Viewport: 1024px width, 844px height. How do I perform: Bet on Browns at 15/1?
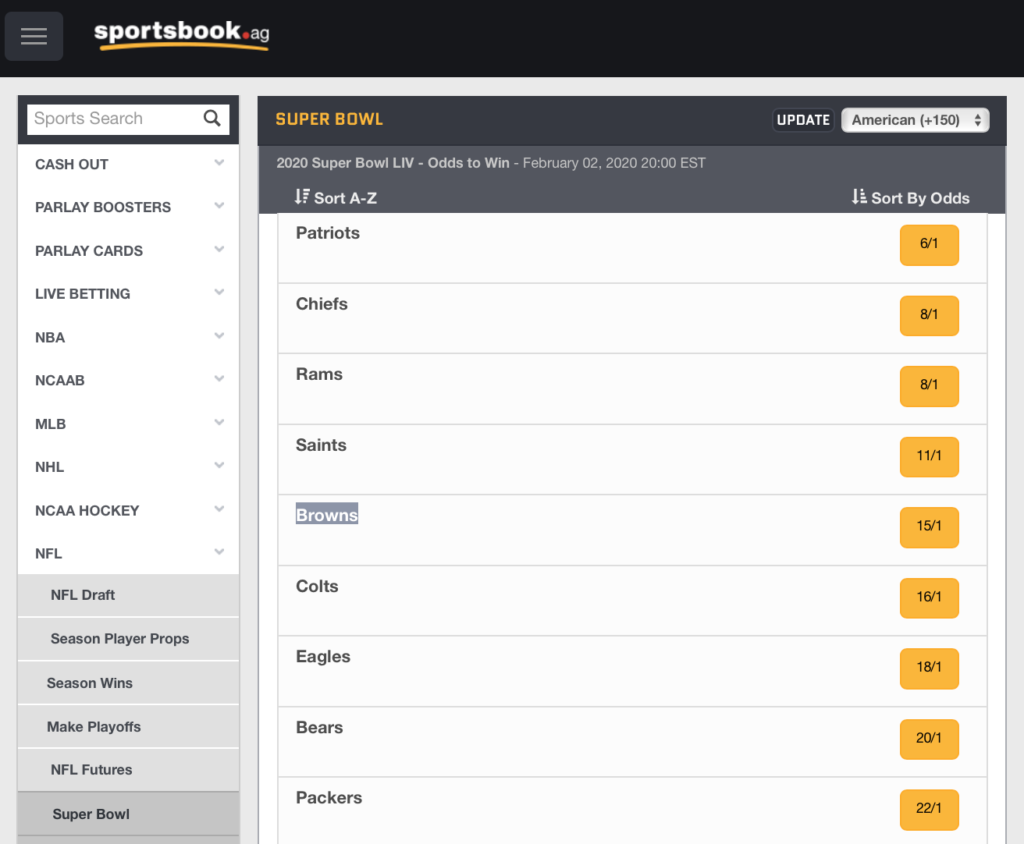929,527
